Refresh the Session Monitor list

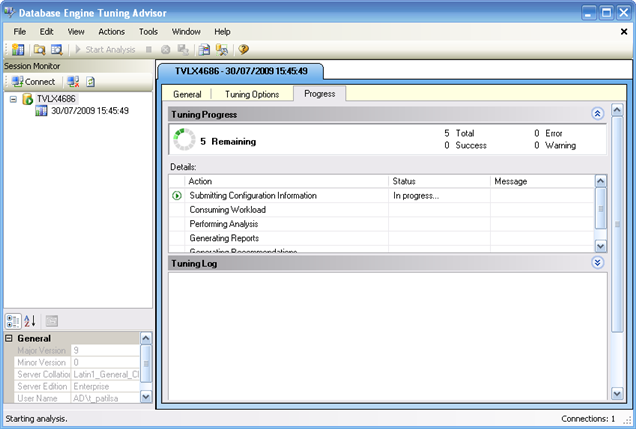90,82
